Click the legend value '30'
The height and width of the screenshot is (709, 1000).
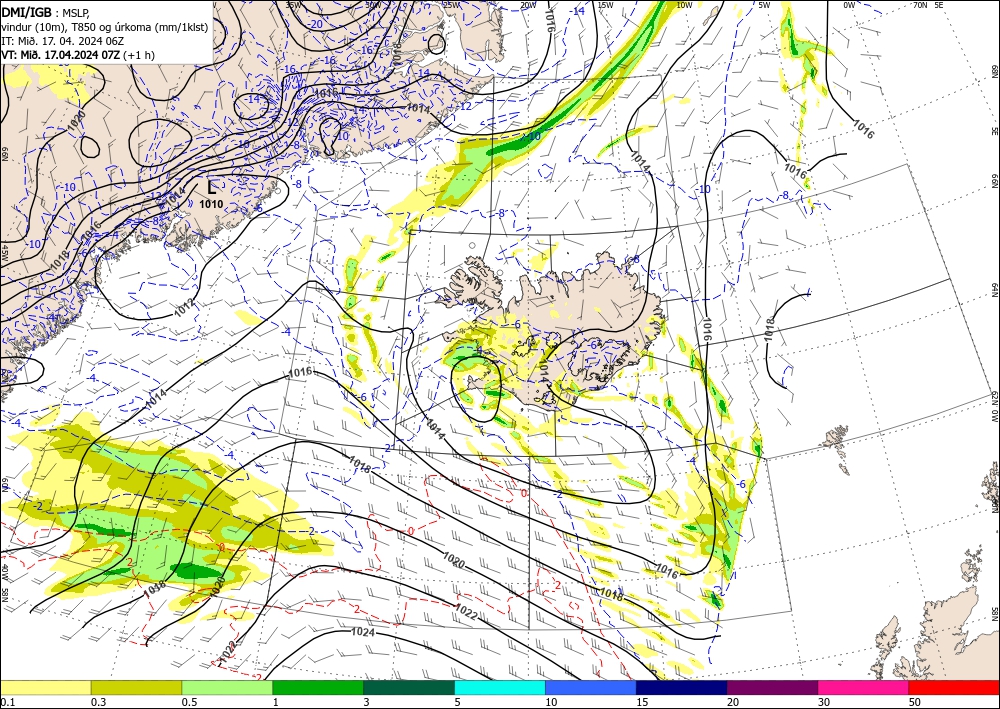click(x=824, y=702)
